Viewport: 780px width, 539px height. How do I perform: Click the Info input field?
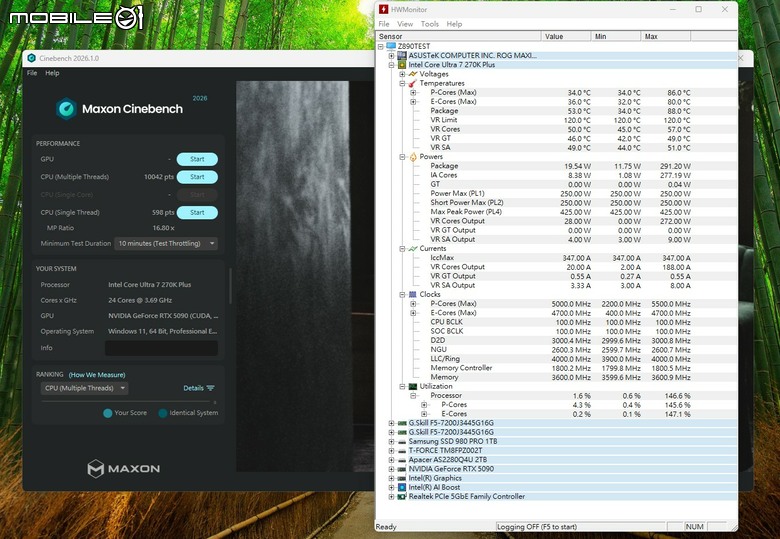point(161,348)
